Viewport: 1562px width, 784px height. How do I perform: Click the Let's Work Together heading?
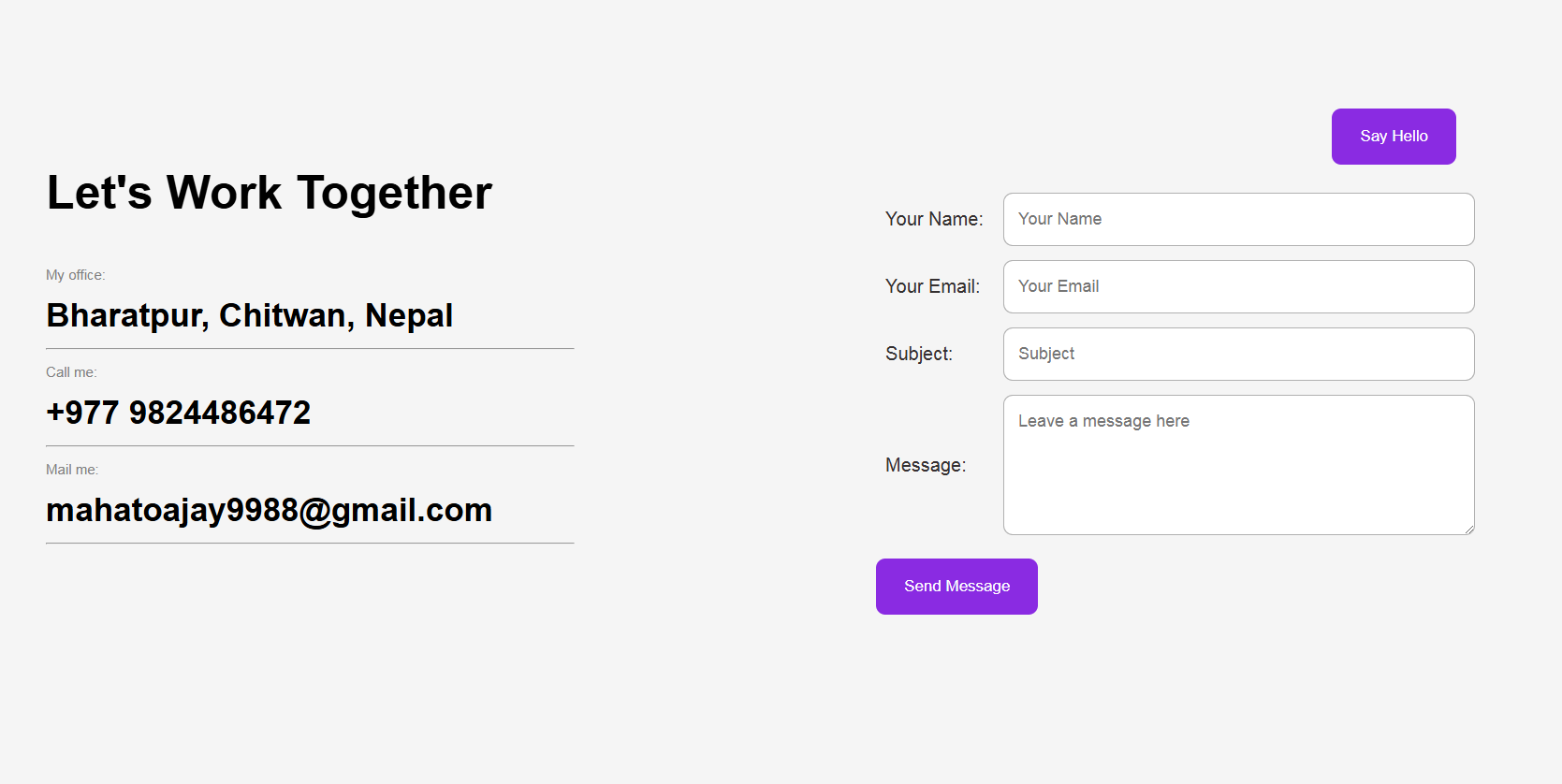(x=270, y=193)
